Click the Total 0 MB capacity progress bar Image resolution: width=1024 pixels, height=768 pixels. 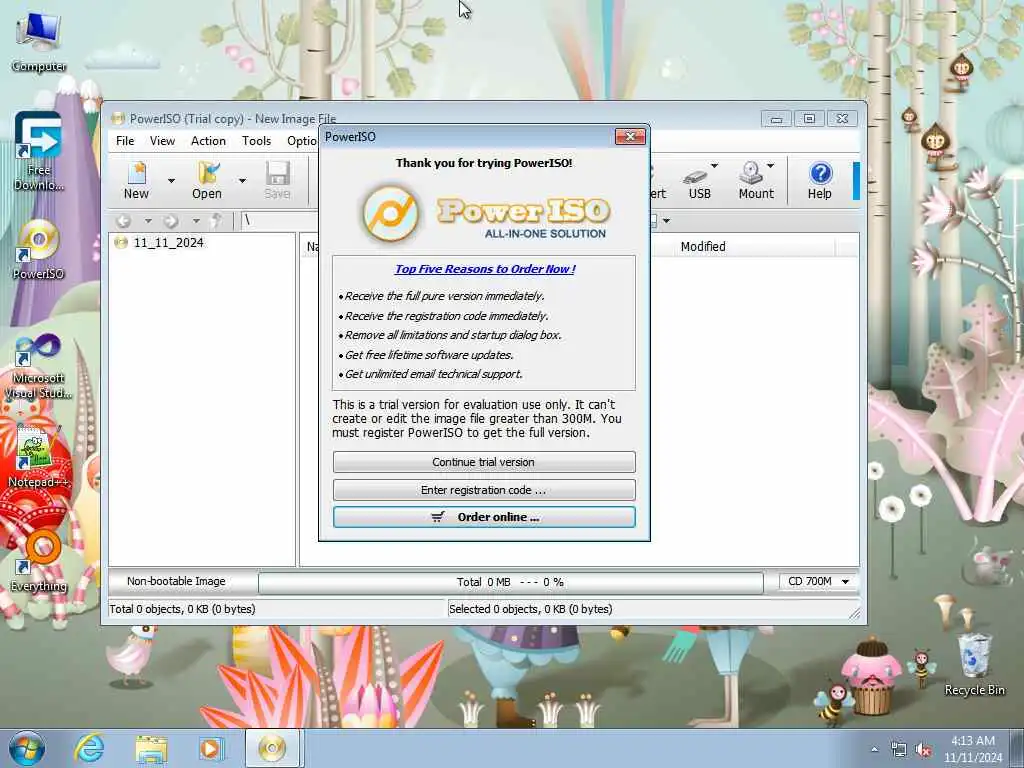coord(511,582)
